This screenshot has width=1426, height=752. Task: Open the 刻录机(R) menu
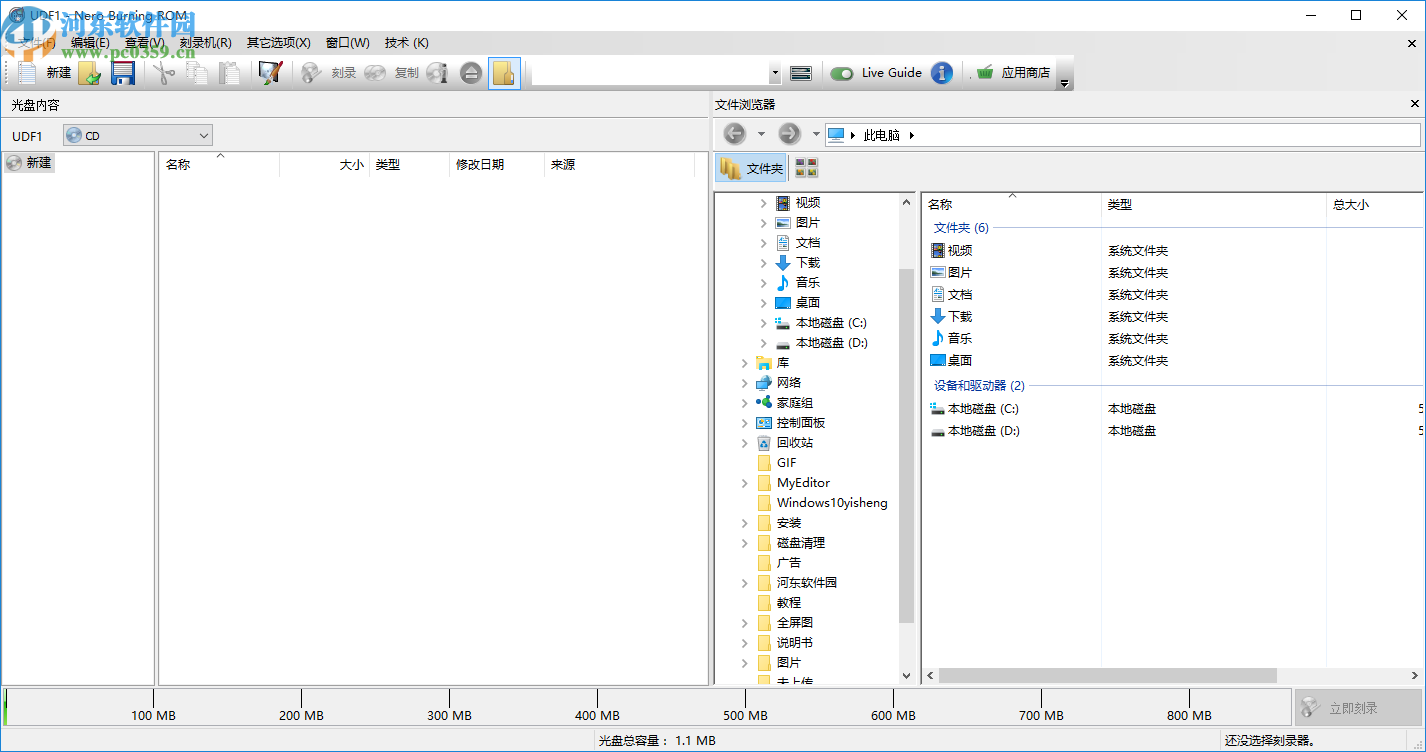[x=205, y=43]
